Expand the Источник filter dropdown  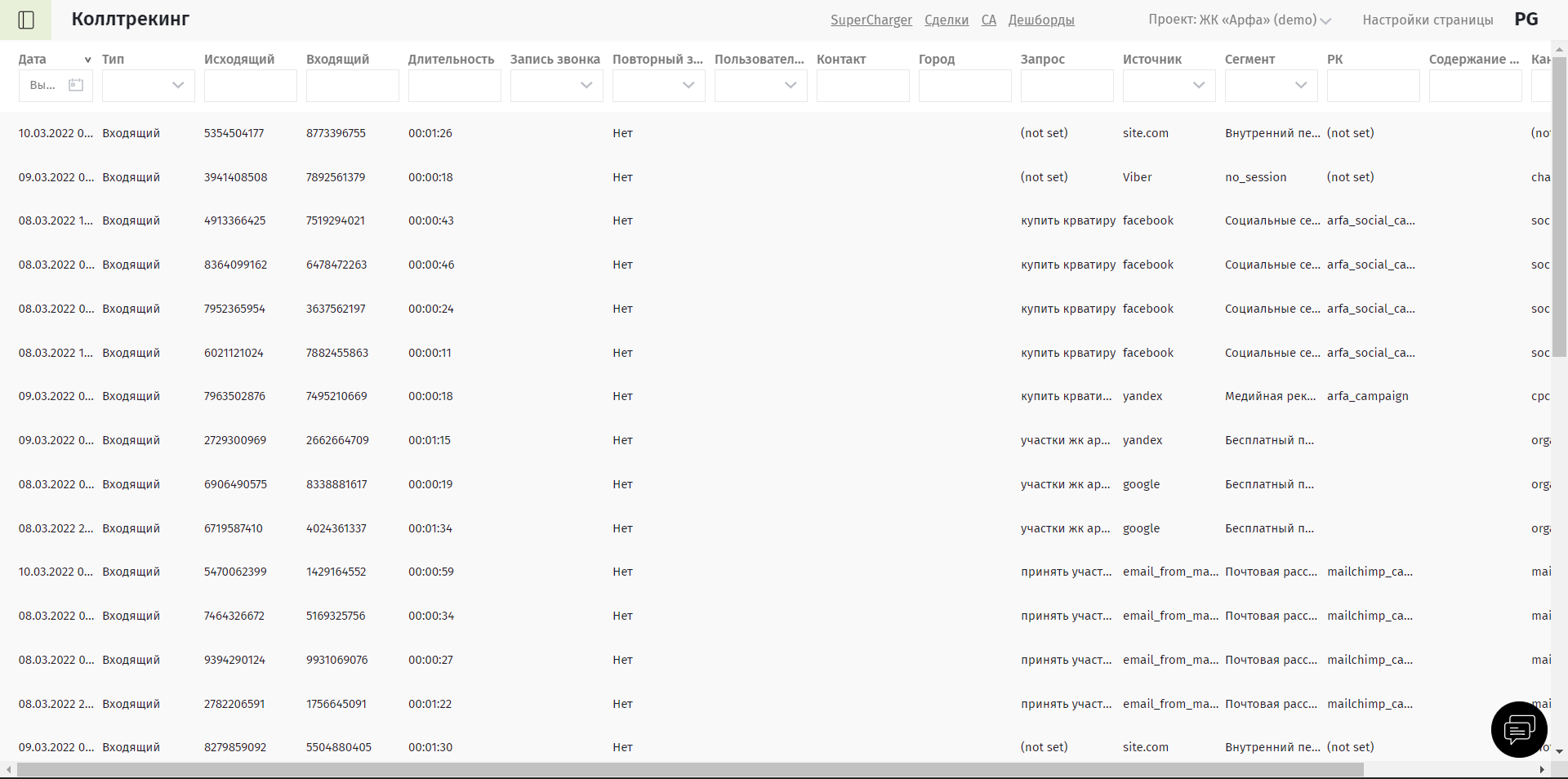point(1199,85)
